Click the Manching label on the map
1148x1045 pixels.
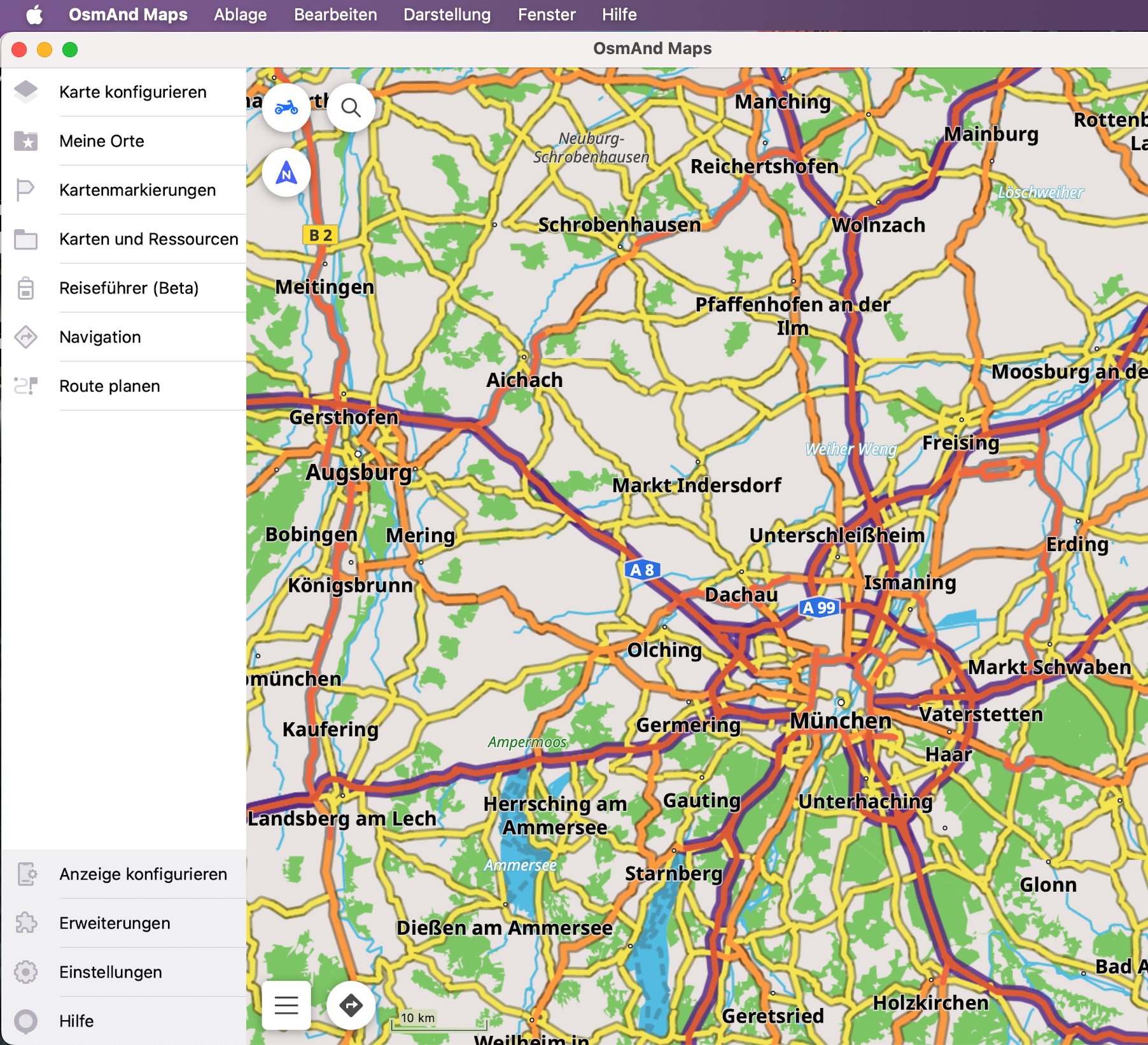click(783, 102)
